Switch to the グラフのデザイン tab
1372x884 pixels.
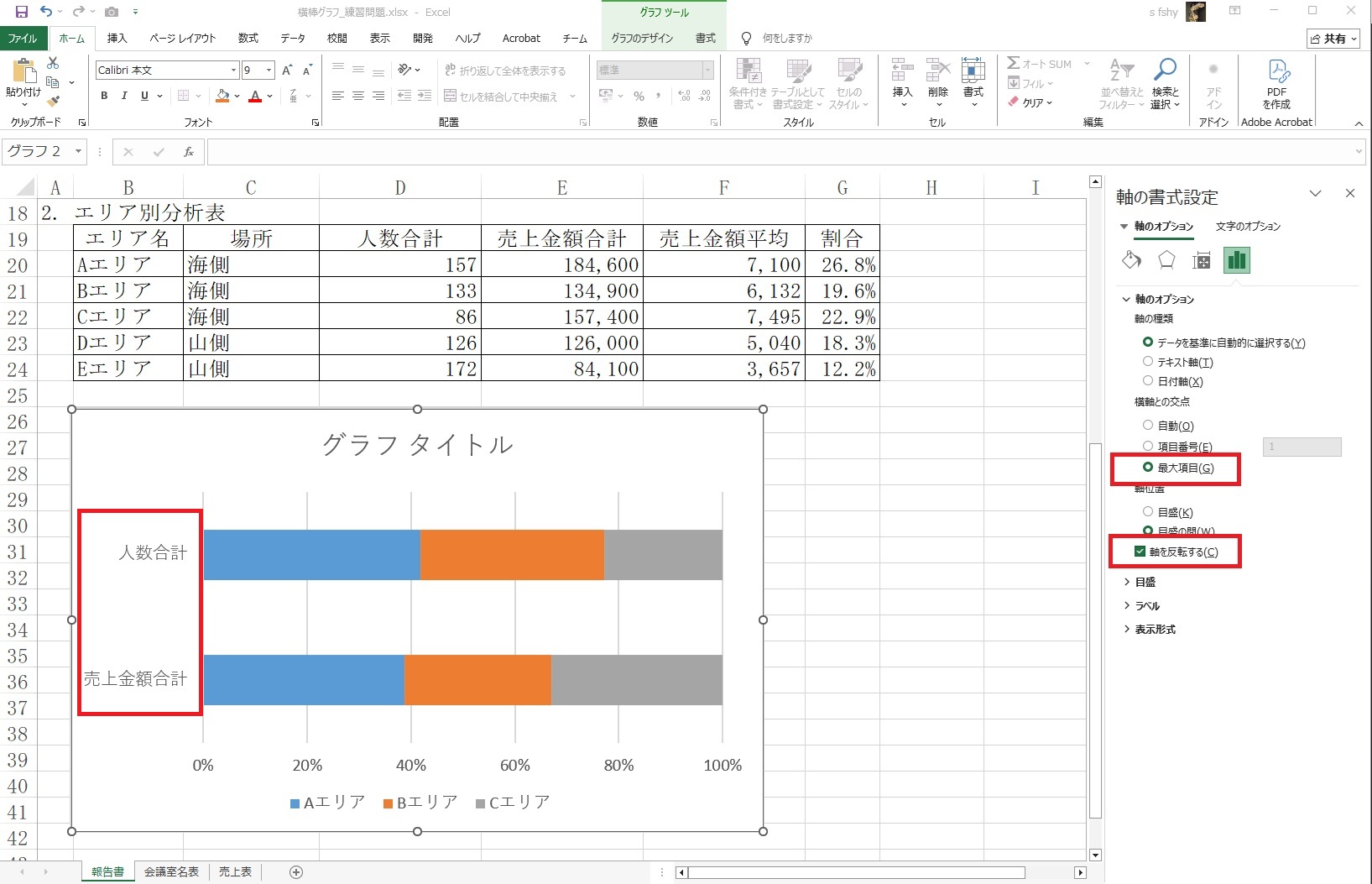click(642, 39)
